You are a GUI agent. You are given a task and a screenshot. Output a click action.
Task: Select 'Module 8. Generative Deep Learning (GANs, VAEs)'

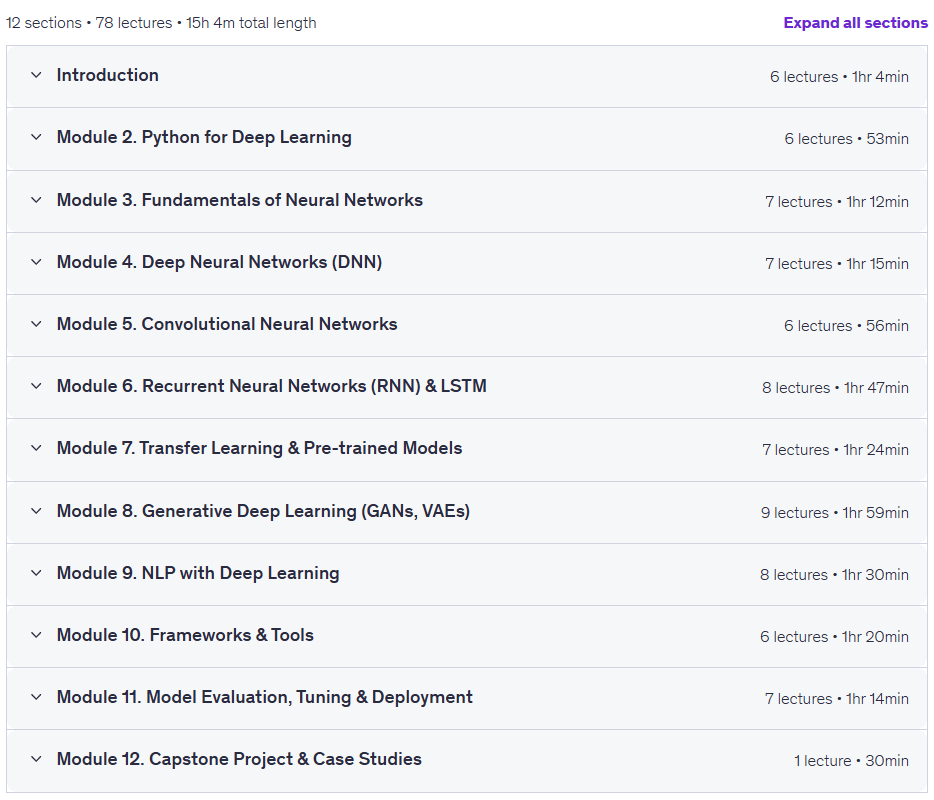click(x=263, y=512)
